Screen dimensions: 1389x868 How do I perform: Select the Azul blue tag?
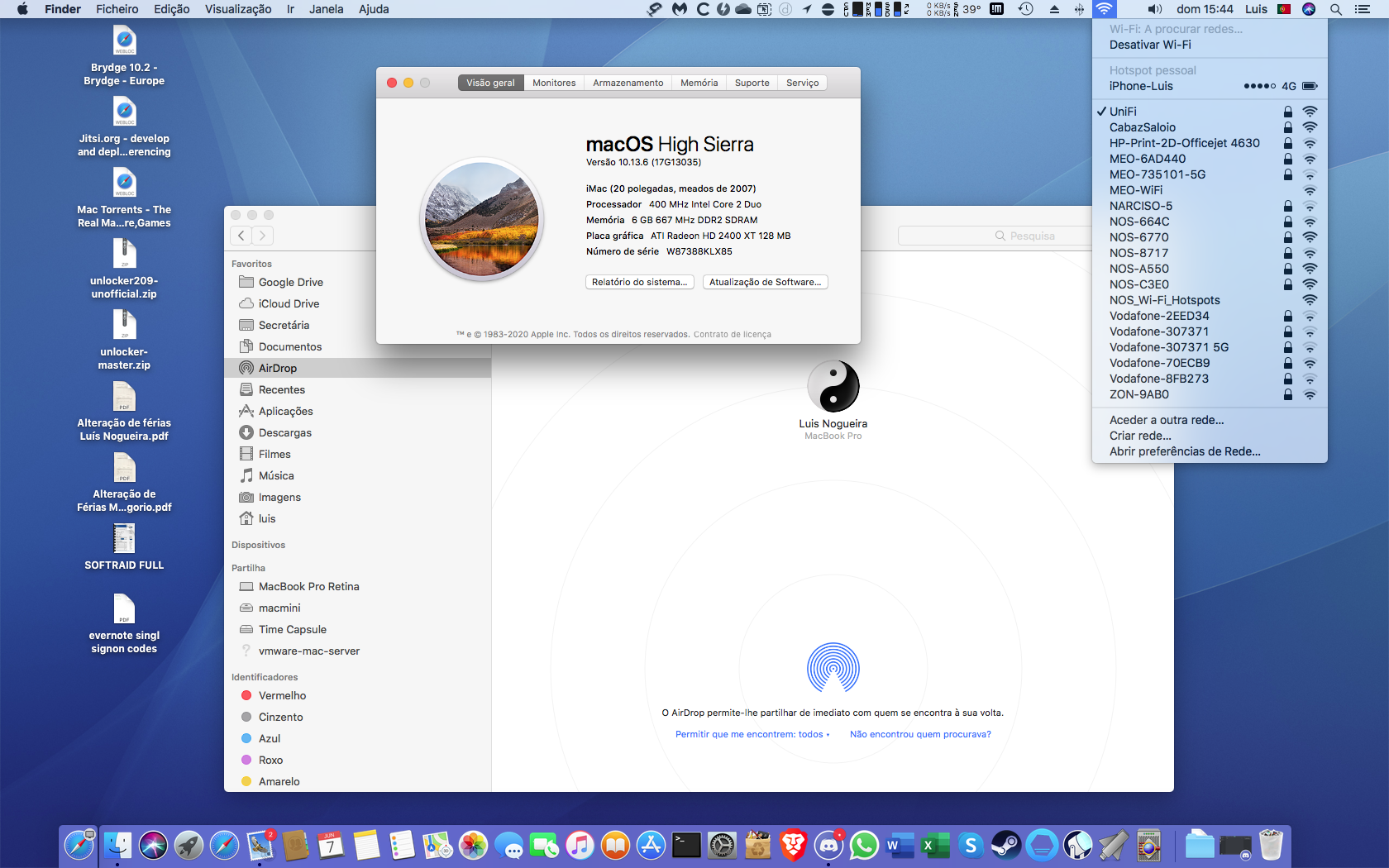coord(358,738)
